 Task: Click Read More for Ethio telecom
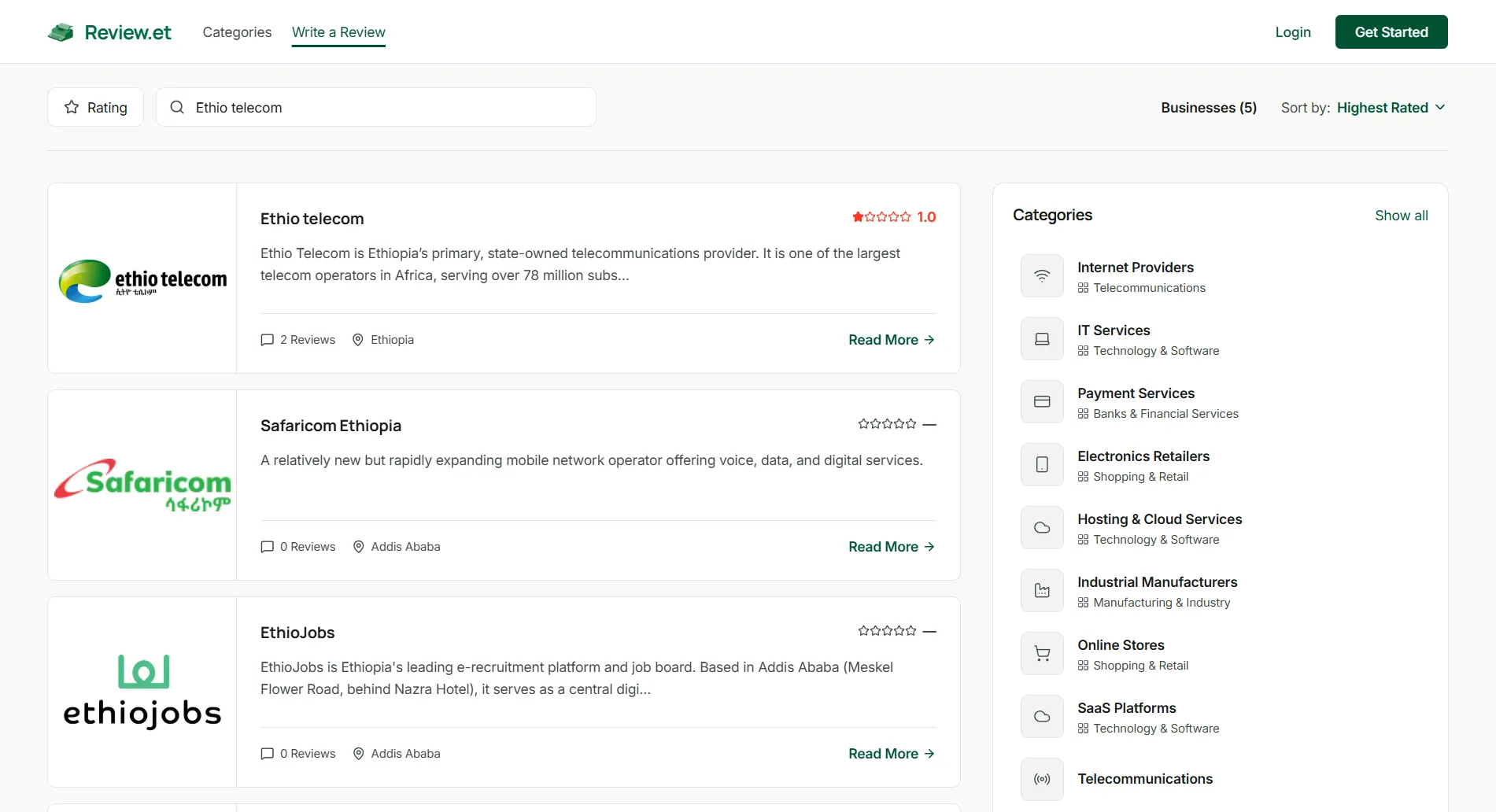892,340
